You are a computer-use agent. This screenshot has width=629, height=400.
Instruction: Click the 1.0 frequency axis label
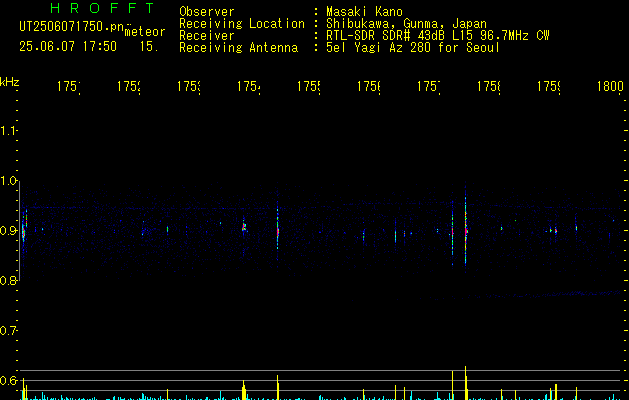(x=8, y=181)
